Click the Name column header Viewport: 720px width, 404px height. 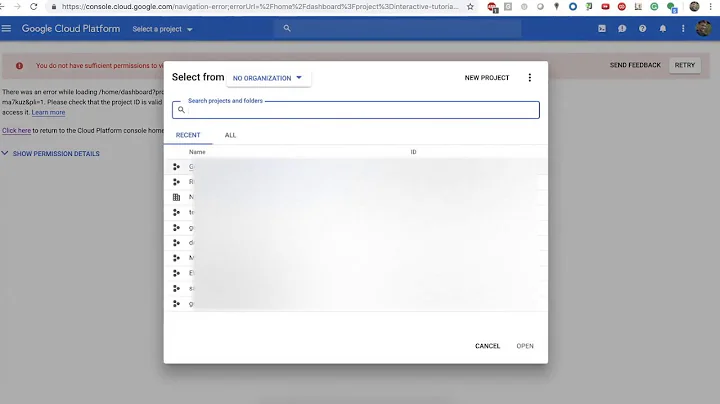point(197,152)
